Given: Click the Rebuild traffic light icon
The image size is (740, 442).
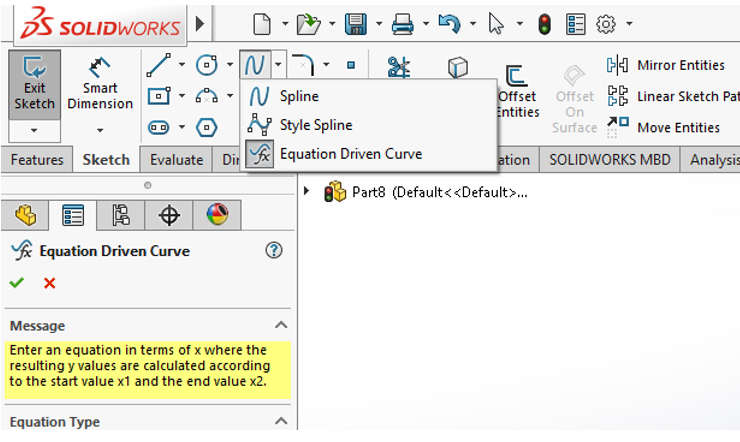Looking at the screenshot, I should [545, 24].
